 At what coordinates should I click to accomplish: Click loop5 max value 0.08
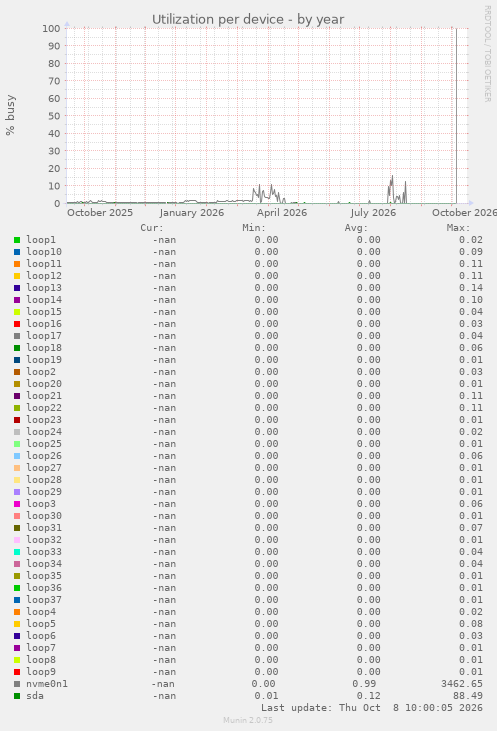pyautogui.click(x=471, y=624)
